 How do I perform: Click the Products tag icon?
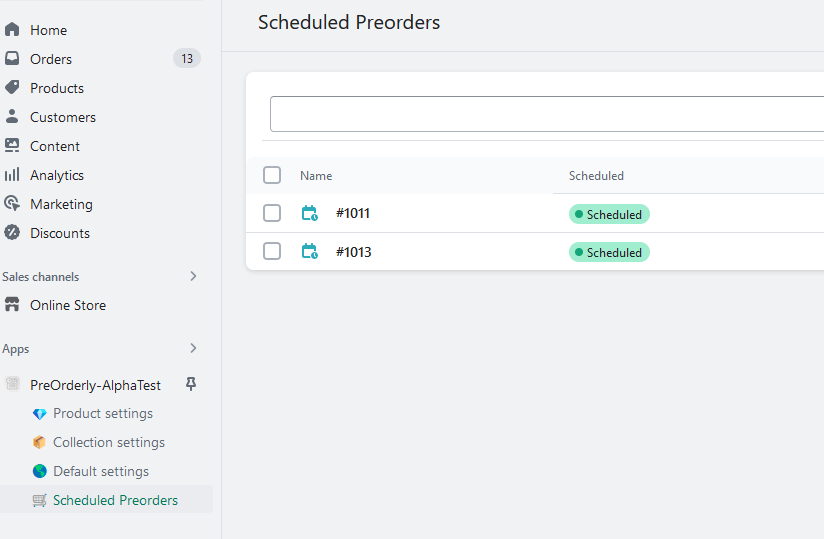pyautogui.click(x=12, y=88)
